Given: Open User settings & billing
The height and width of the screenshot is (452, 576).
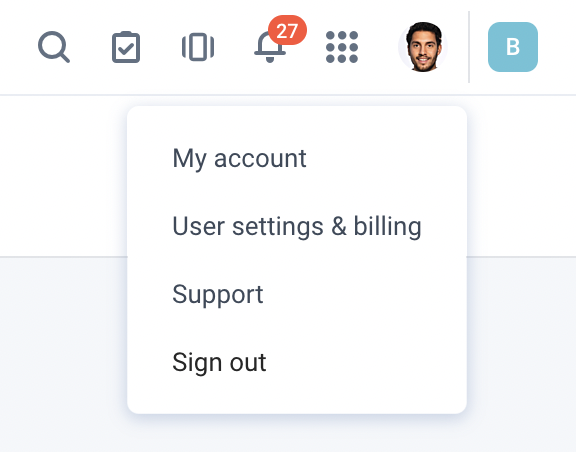Looking at the screenshot, I should click(297, 226).
